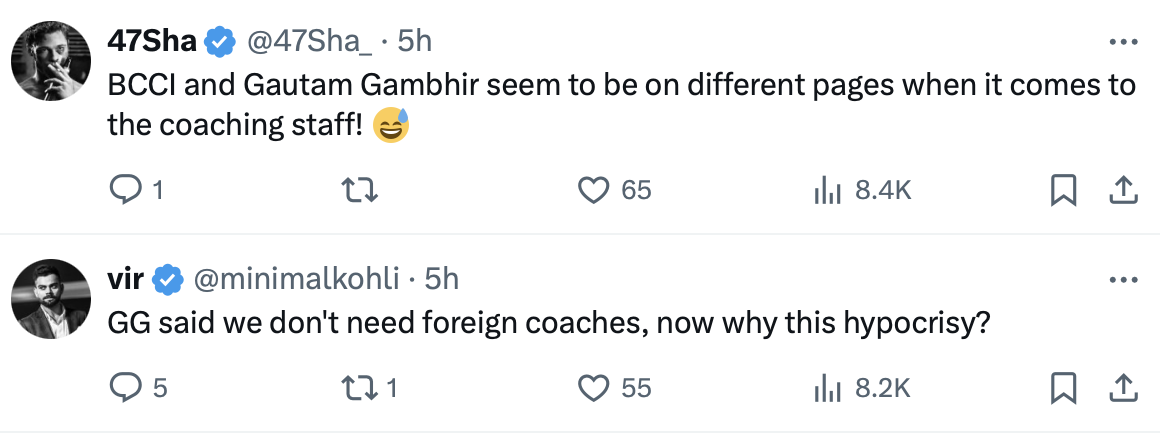Screen dimensions: 1160x436
Task: Open the 5h timestamp on vir's tweet
Action: [x=442, y=279]
